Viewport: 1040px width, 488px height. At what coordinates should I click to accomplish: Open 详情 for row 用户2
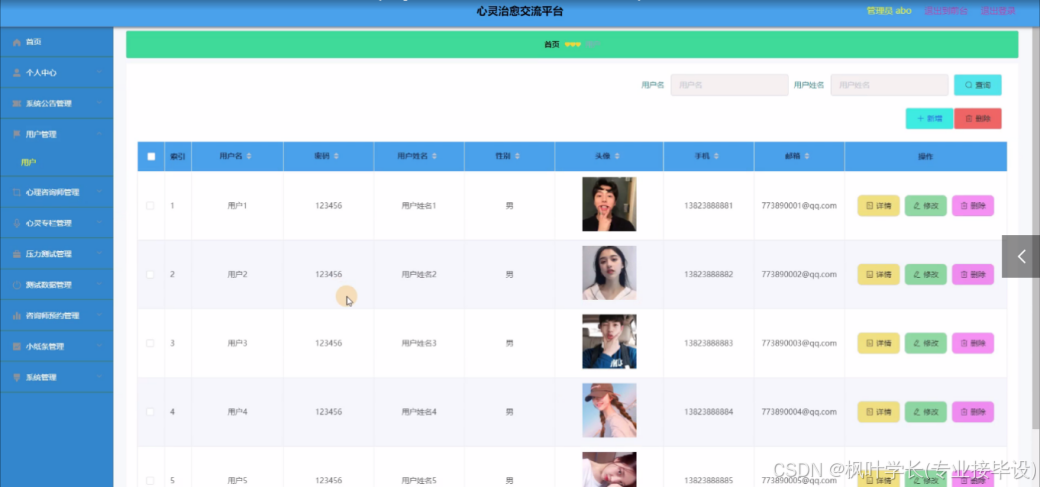point(878,274)
